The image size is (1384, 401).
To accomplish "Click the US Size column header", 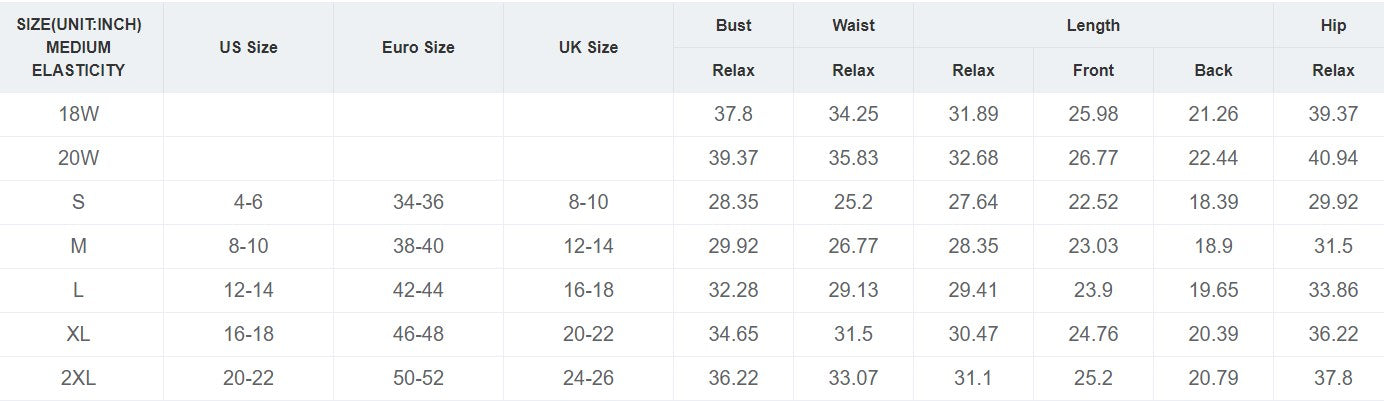I will pos(248,47).
